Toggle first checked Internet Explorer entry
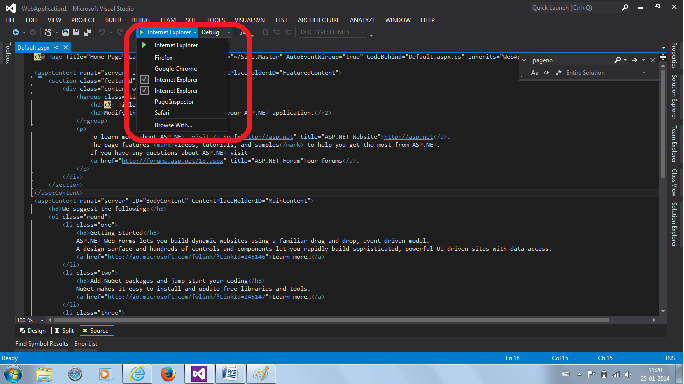This screenshot has height=384, width=684. point(144,79)
